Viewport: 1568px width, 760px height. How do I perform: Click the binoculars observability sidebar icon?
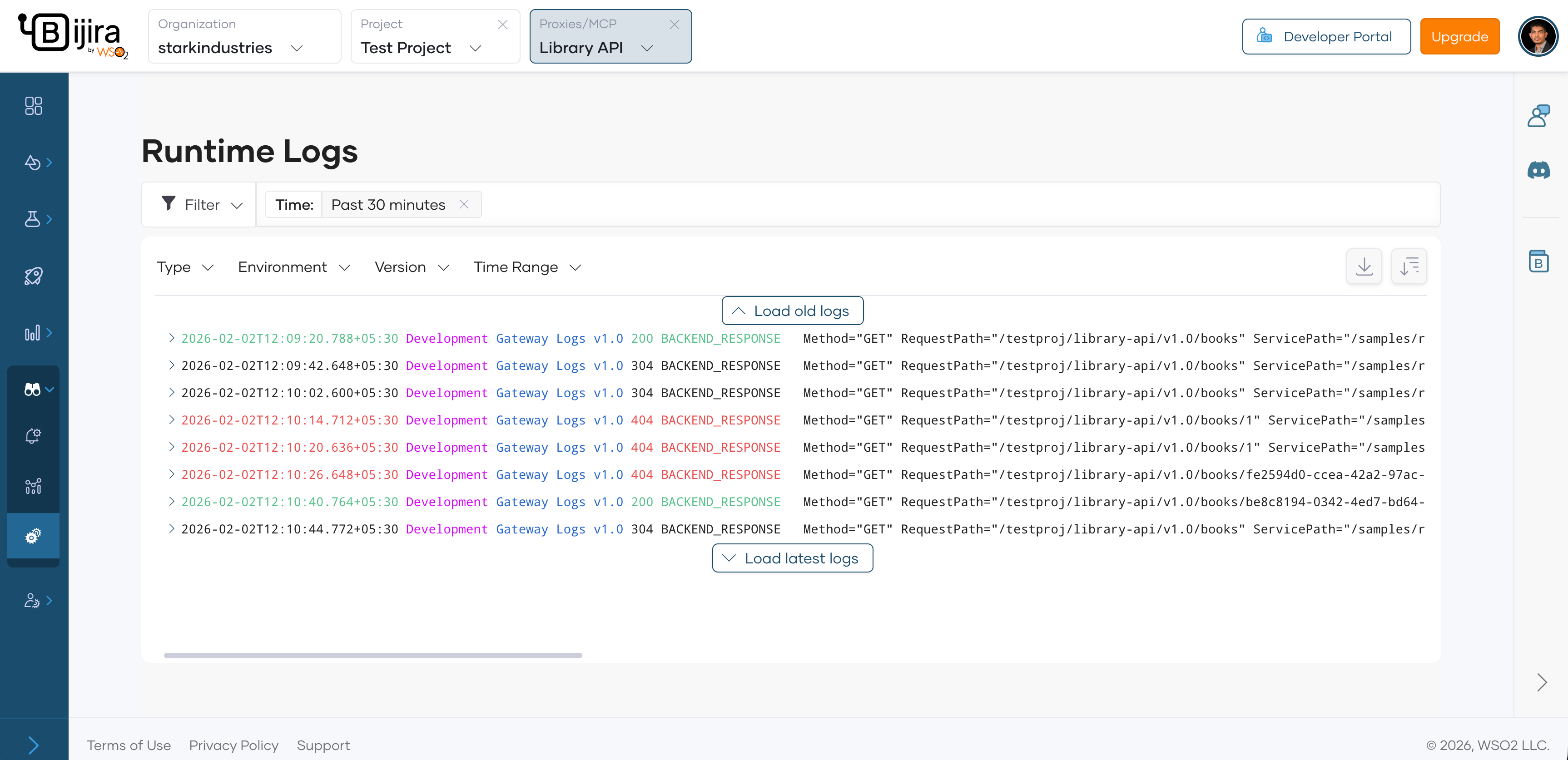point(32,390)
